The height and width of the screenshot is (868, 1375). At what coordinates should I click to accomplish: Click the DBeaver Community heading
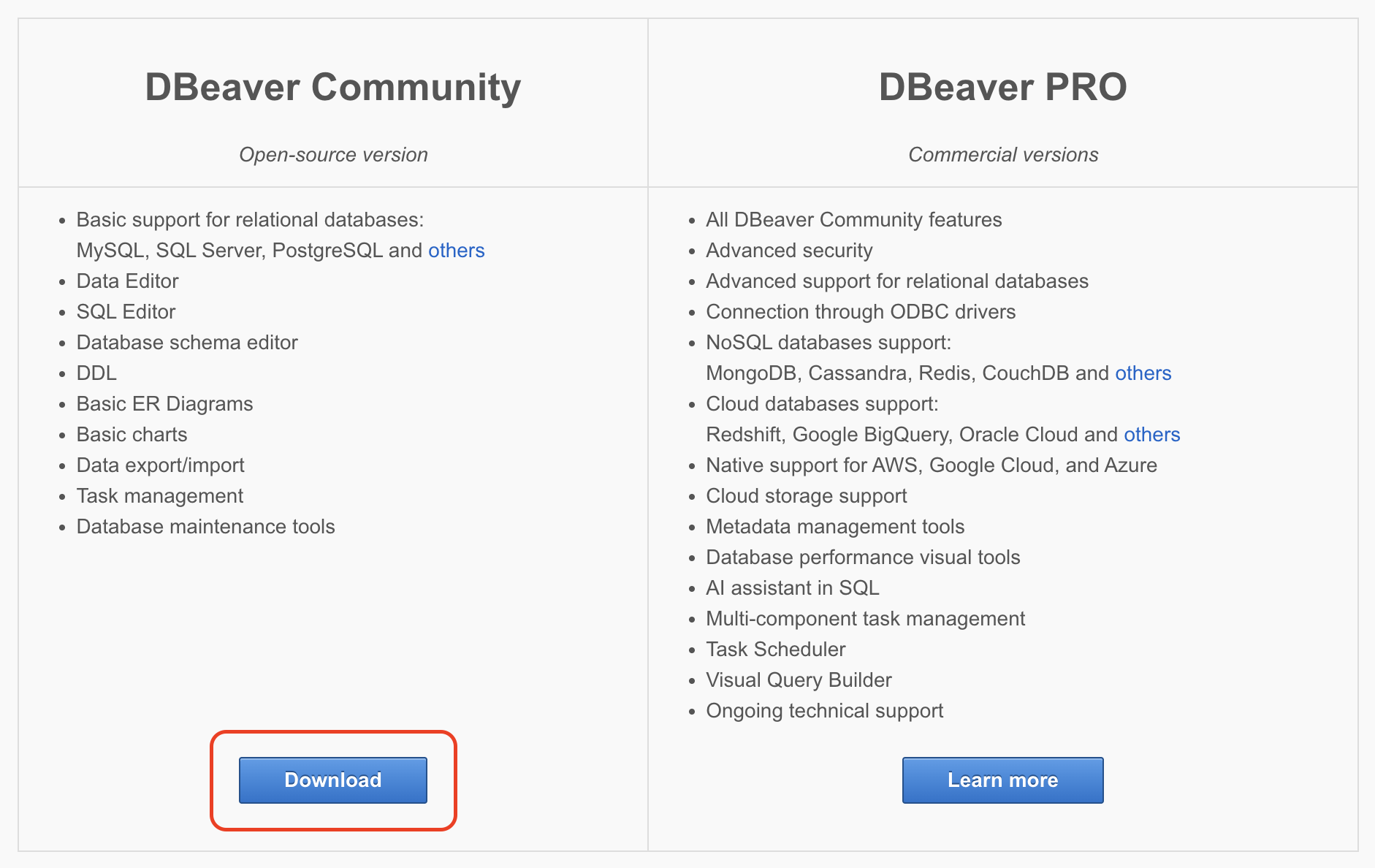click(333, 88)
